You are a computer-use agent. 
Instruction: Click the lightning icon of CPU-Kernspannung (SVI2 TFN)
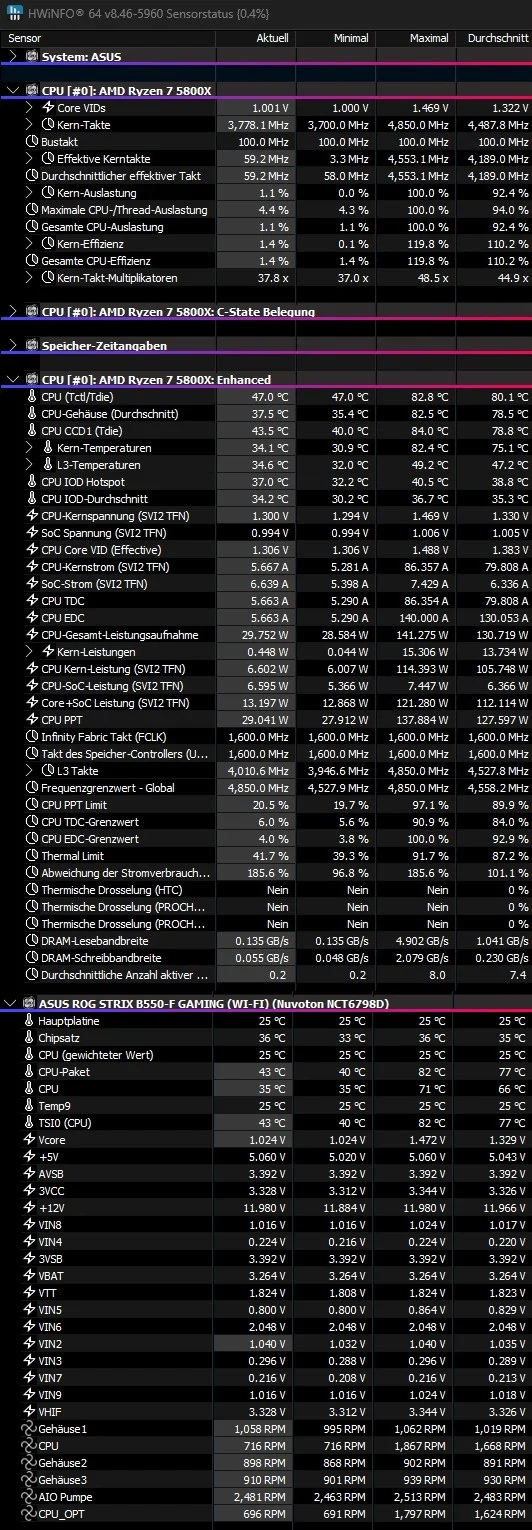pos(30,516)
